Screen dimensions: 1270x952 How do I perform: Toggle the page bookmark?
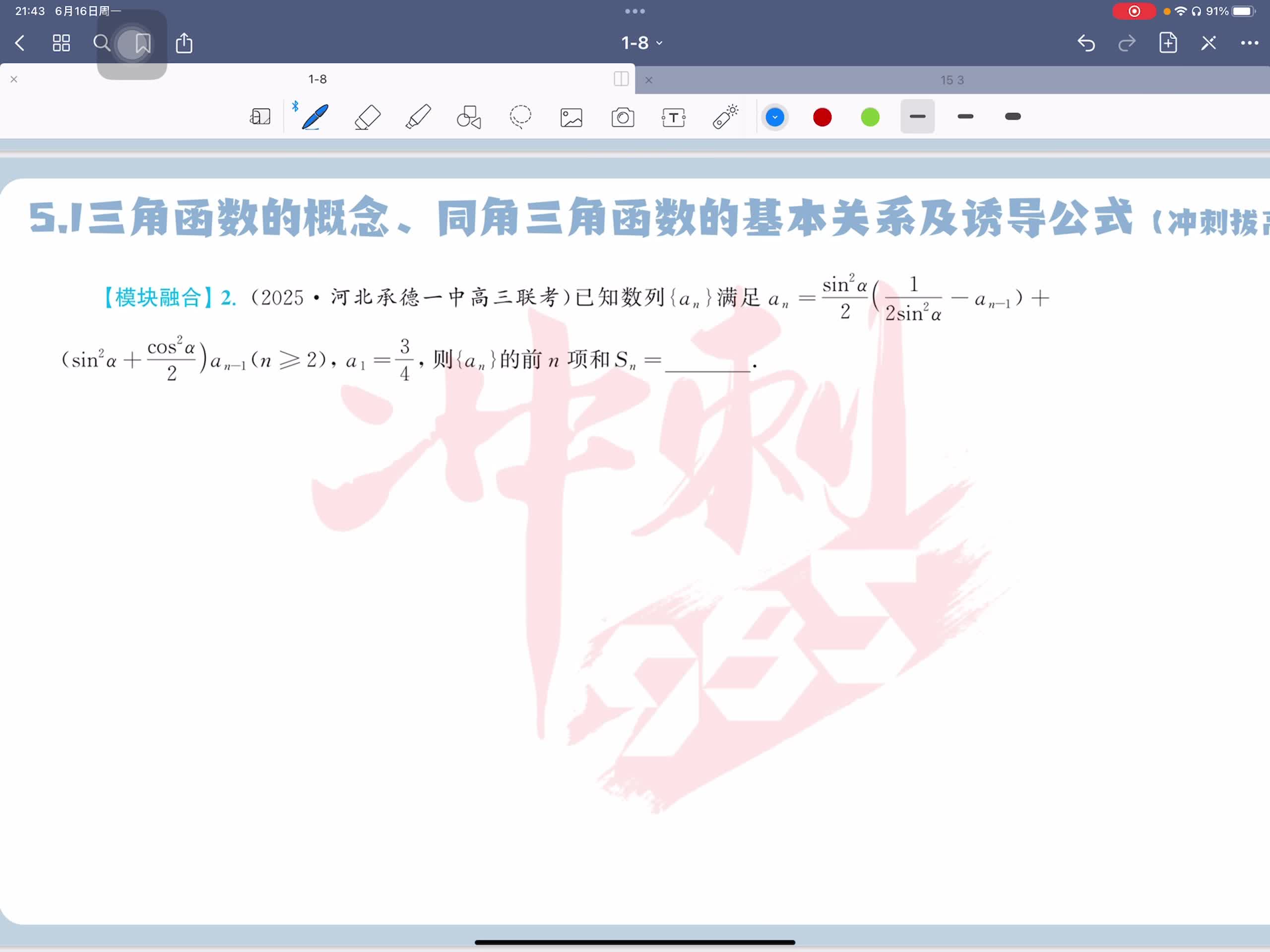click(x=142, y=43)
